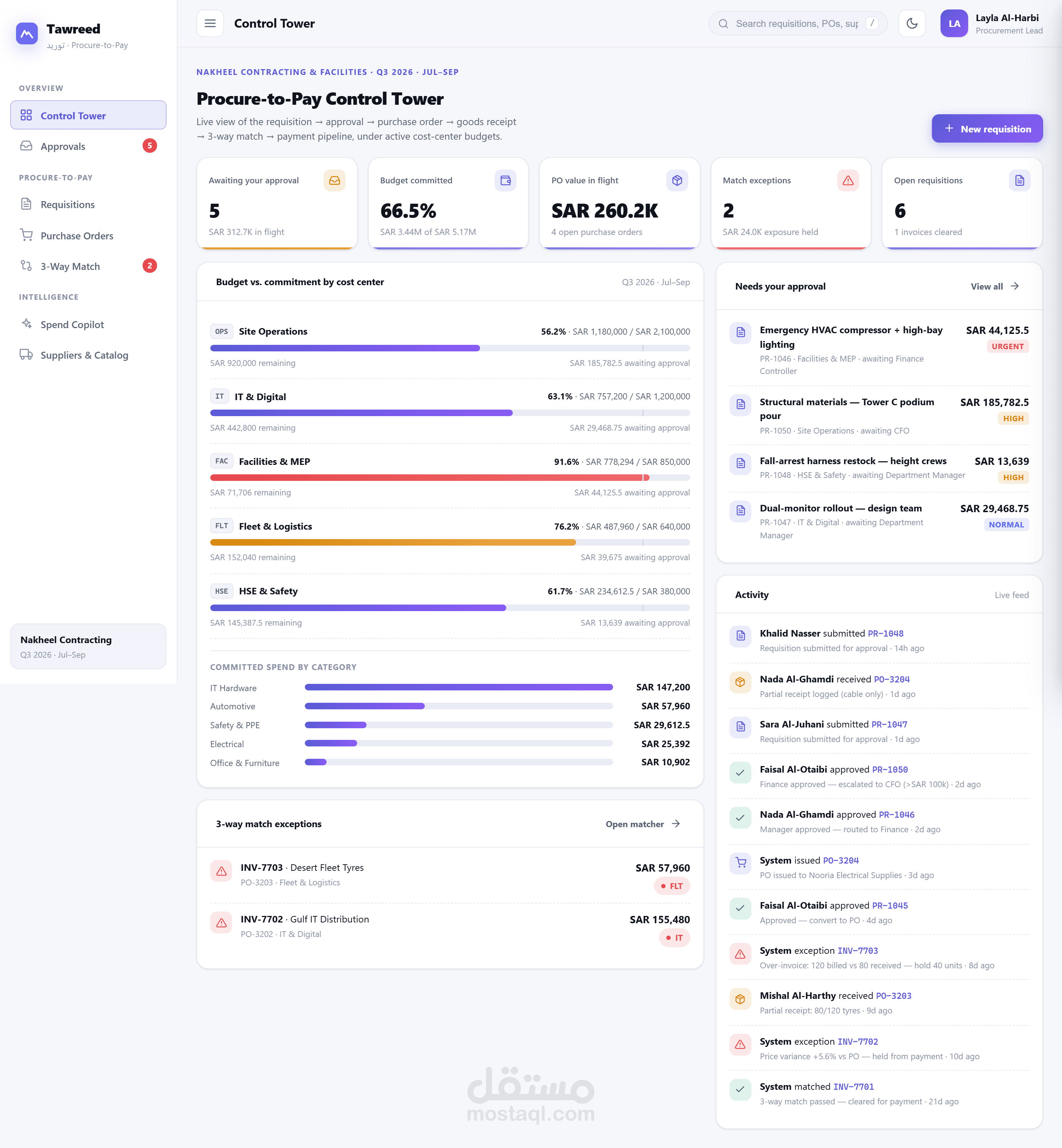Screen dimensions: 1062x1148
Task: Click warning icon for System exception INV-7702
Action: [x=740, y=1045]
